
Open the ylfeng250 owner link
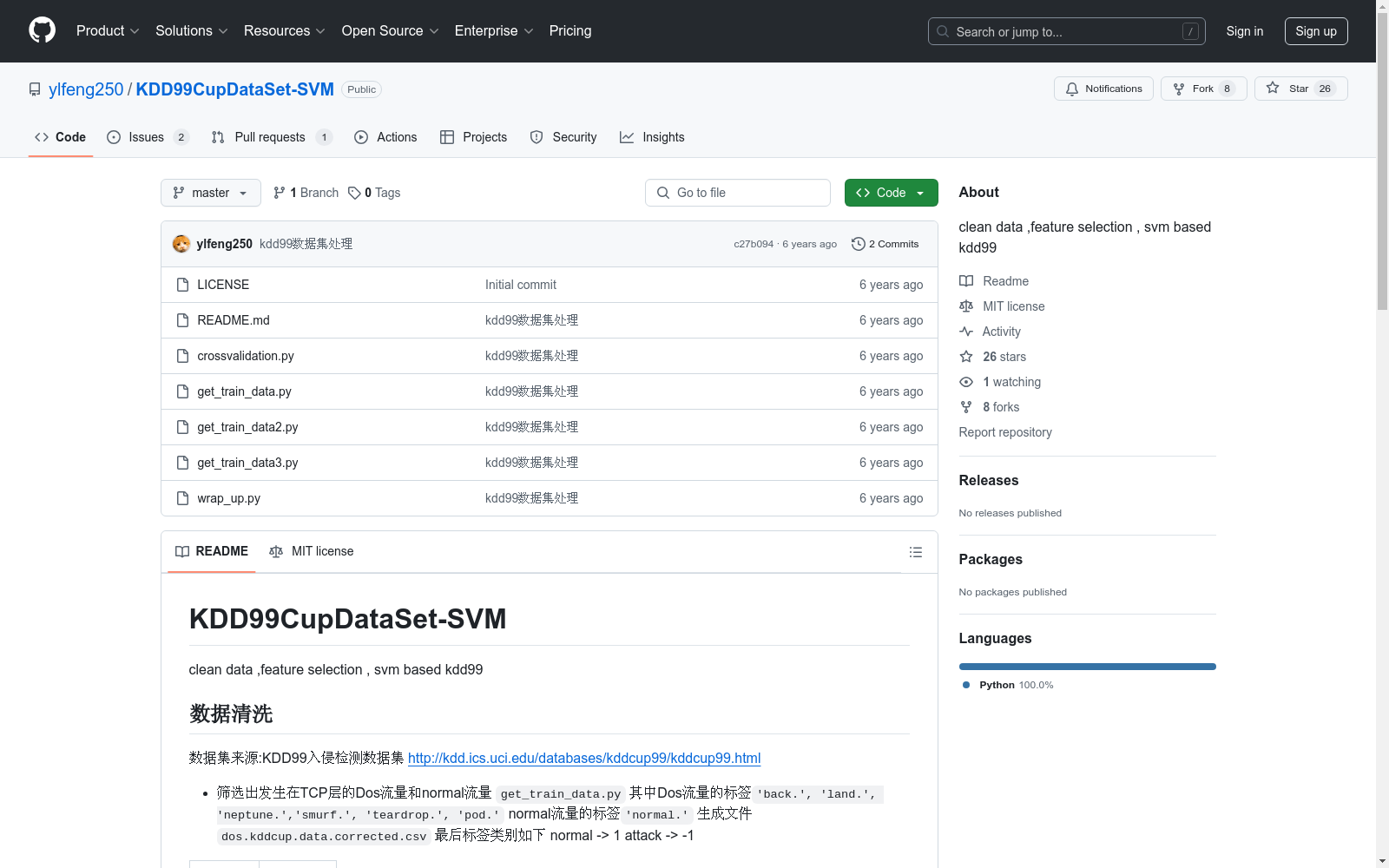(86, 89)
